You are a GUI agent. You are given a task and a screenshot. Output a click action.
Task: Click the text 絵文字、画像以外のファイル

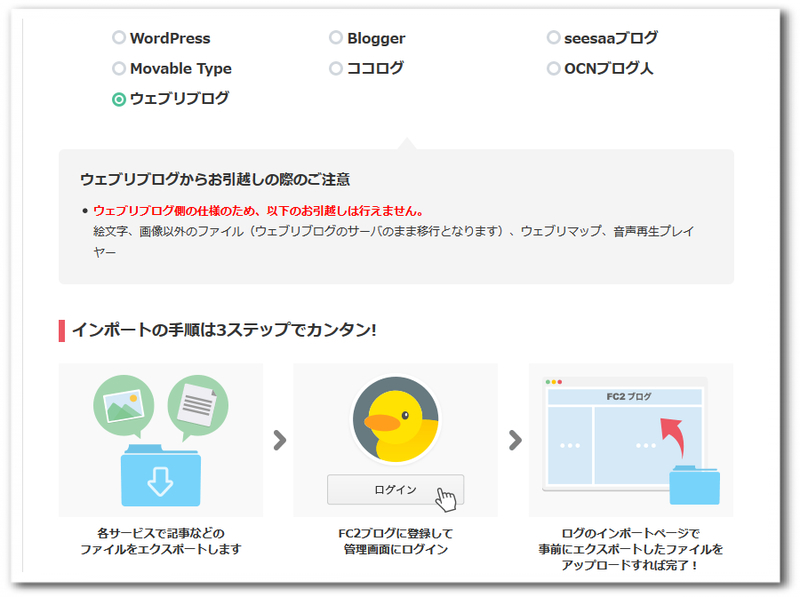point(168,232)
